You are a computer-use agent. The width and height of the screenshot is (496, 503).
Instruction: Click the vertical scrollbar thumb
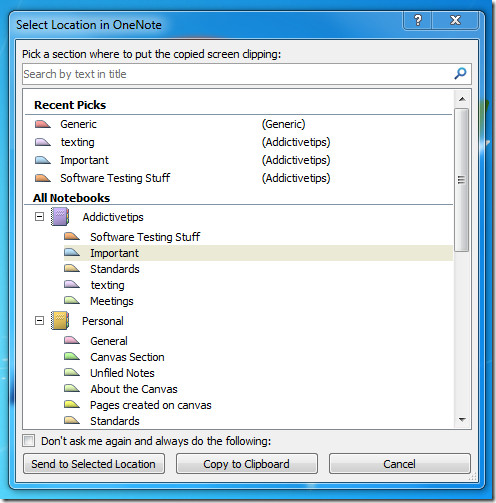[x=462, y=180]
